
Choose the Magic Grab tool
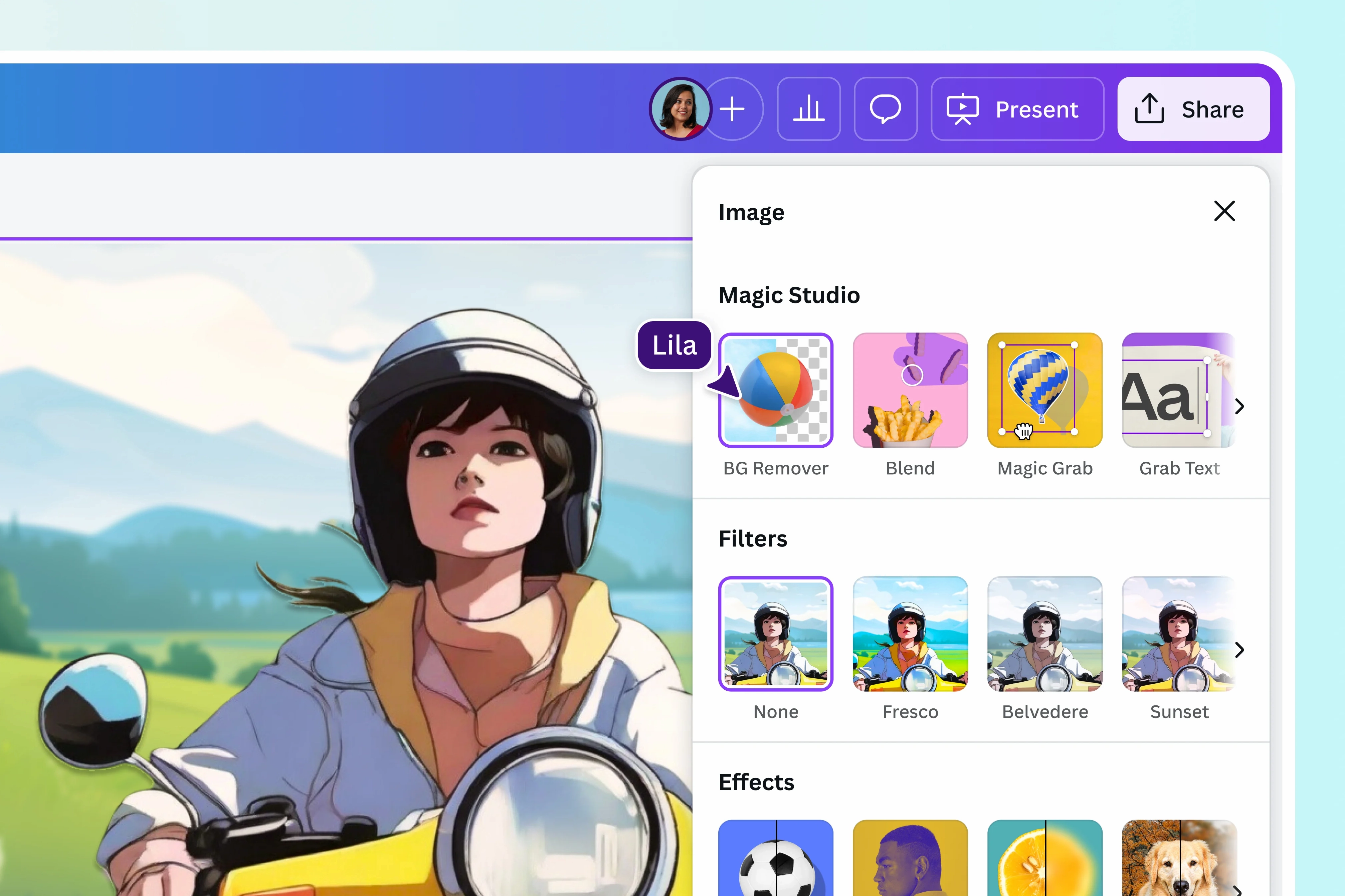[1044, 390]
